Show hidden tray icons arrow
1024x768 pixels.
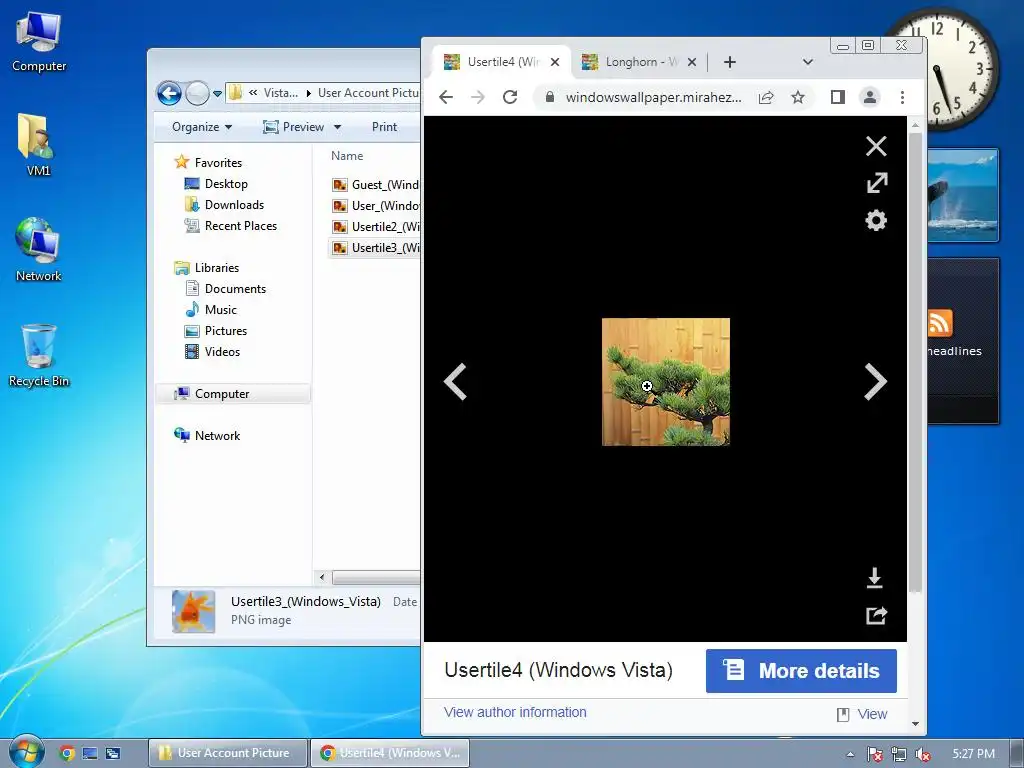(850, 754)
